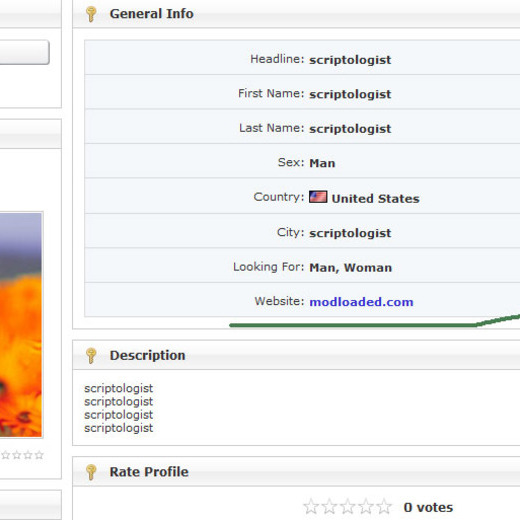Select second star in Rate Profile
The image size is (520, 520).
point(329,507)
